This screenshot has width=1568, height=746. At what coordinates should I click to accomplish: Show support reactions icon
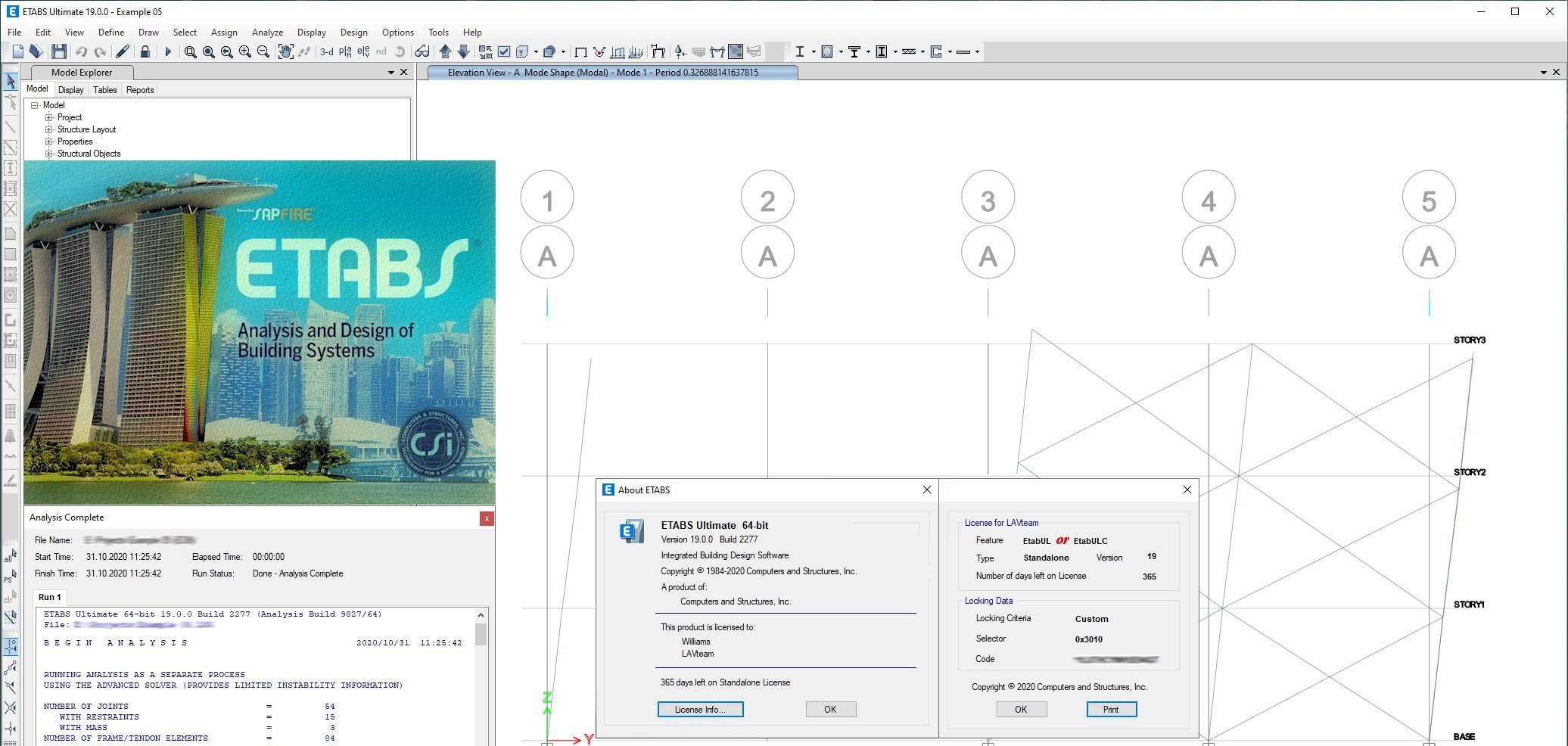click(680, 52)
